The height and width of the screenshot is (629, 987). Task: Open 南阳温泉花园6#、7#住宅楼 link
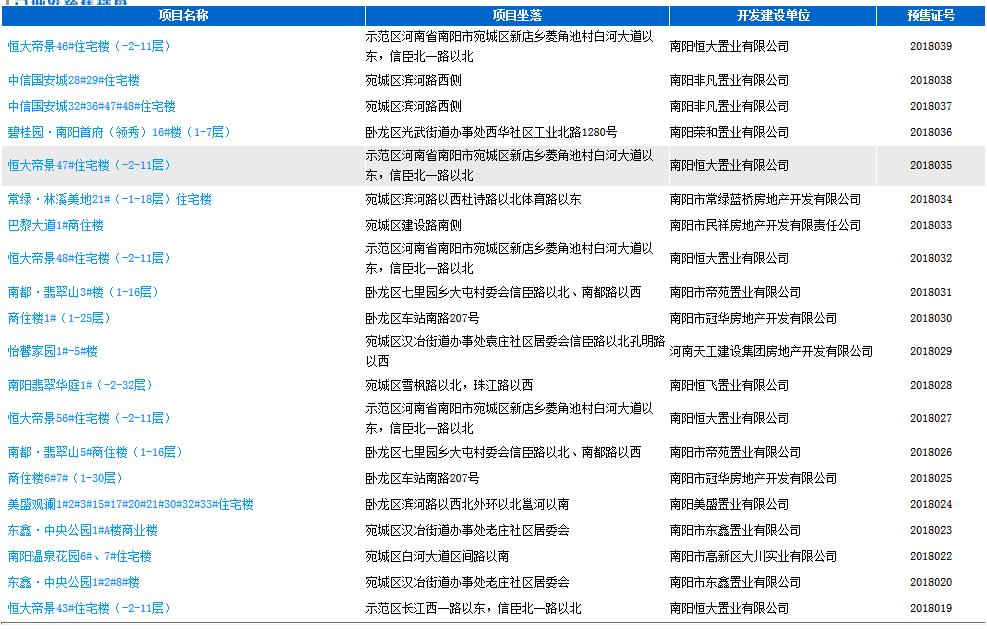(x=79, y=556)
